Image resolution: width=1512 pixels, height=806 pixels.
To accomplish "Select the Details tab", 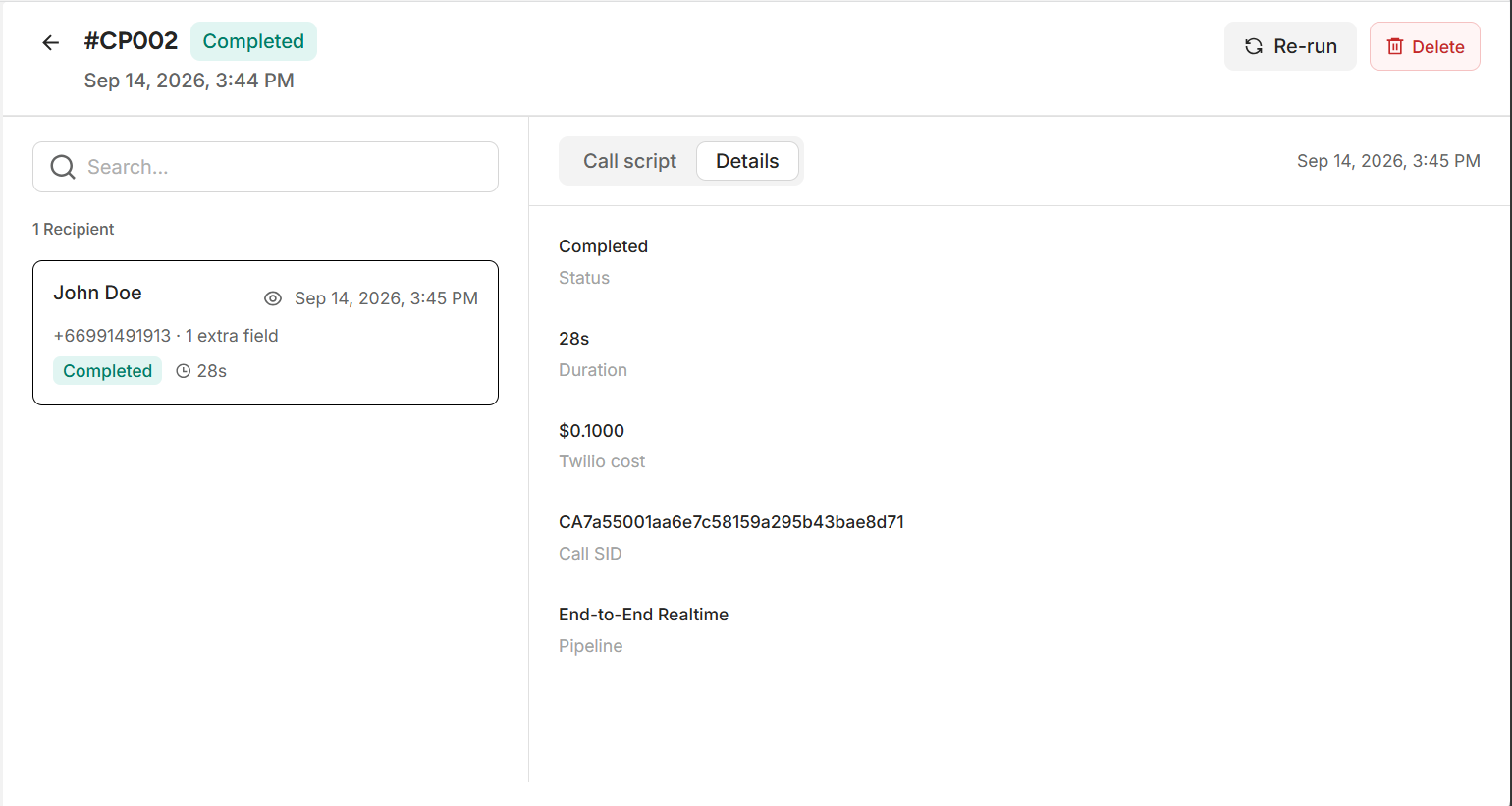I will [747, 161].
